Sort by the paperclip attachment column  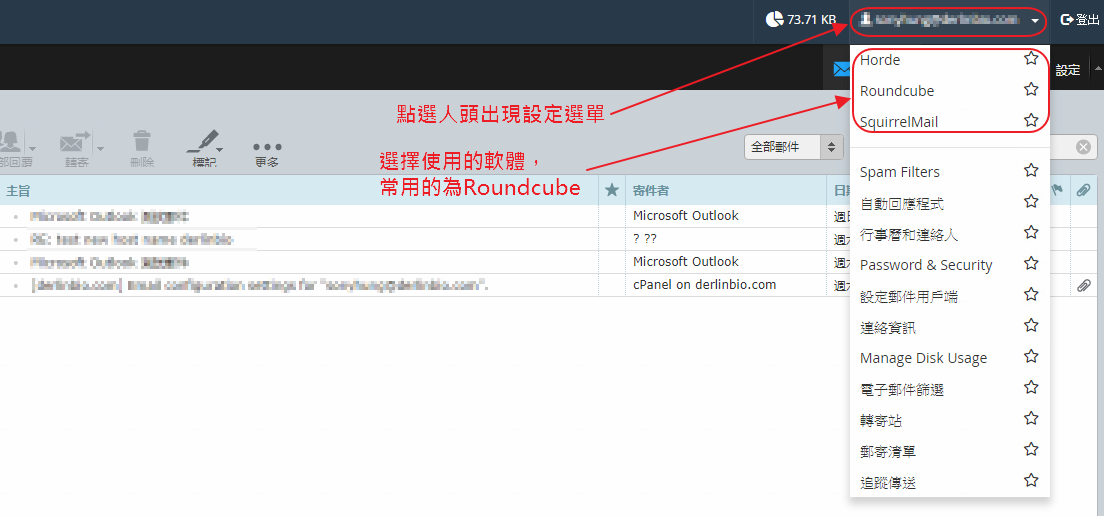1083,190
